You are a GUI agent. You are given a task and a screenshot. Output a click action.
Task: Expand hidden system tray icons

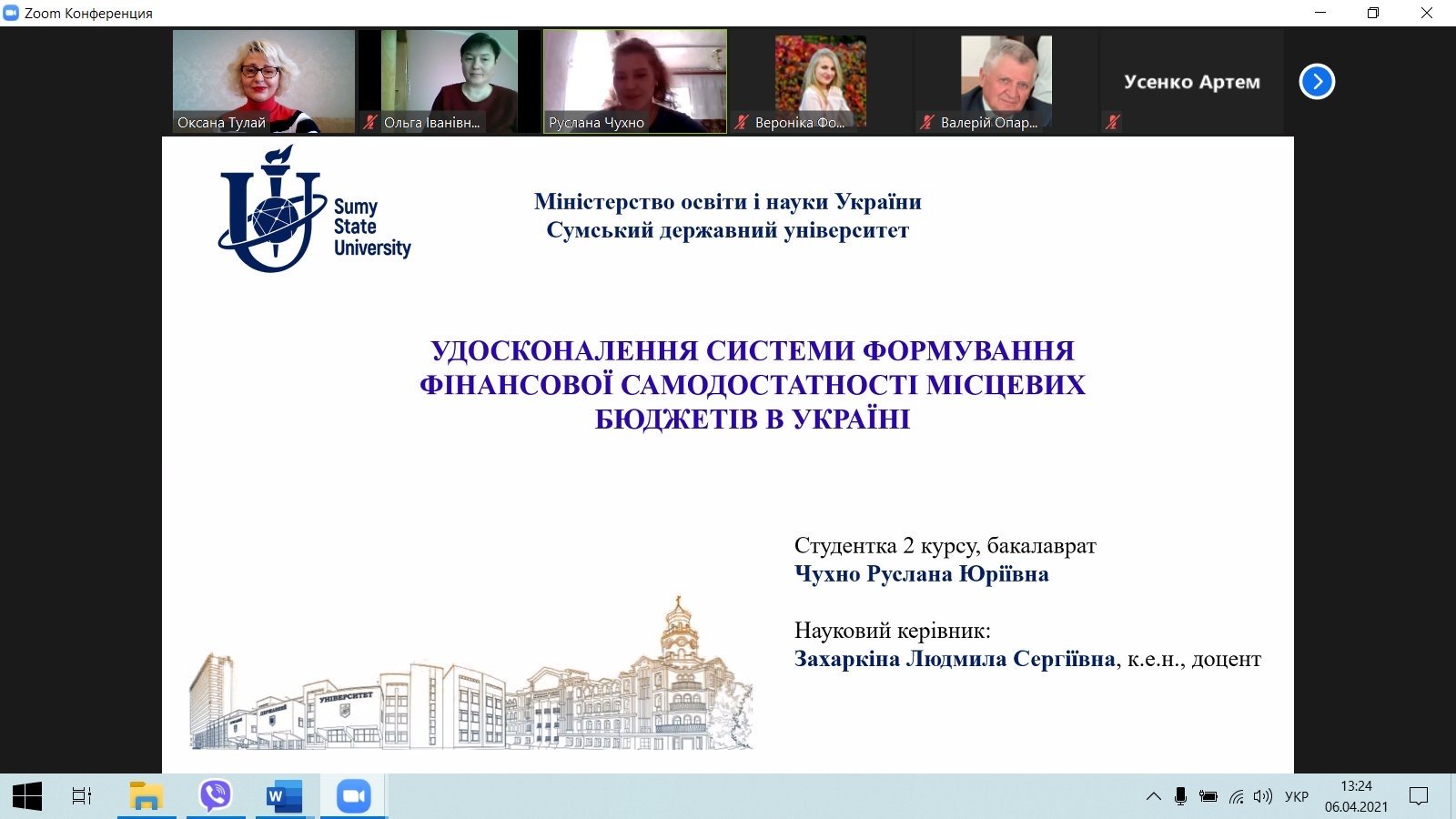(x=1153, y=796)
